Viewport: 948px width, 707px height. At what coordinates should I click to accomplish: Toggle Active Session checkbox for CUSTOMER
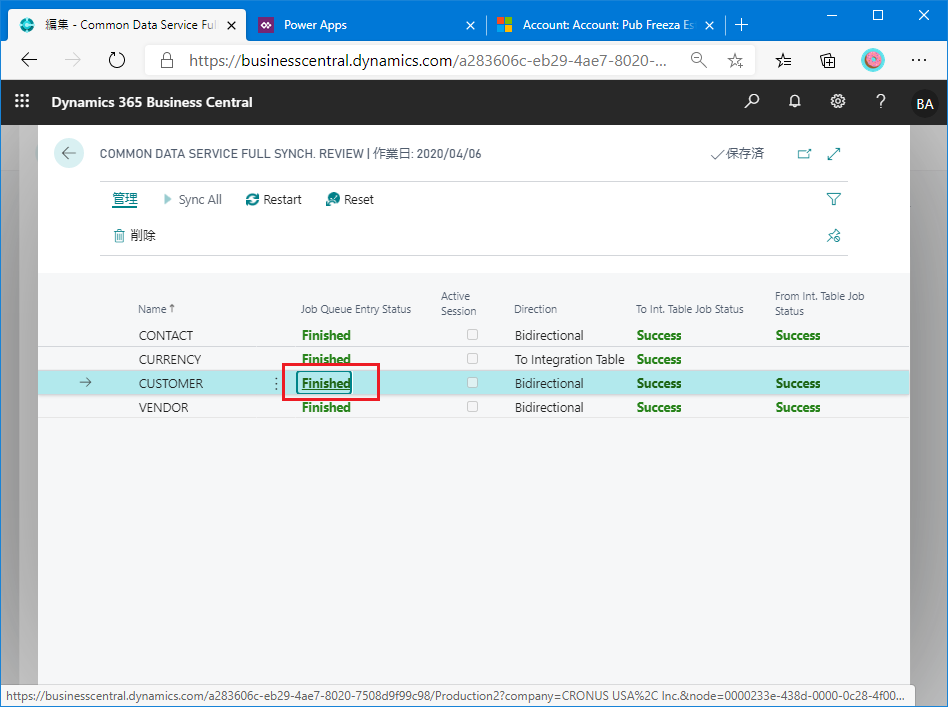(x=472, y=382)
